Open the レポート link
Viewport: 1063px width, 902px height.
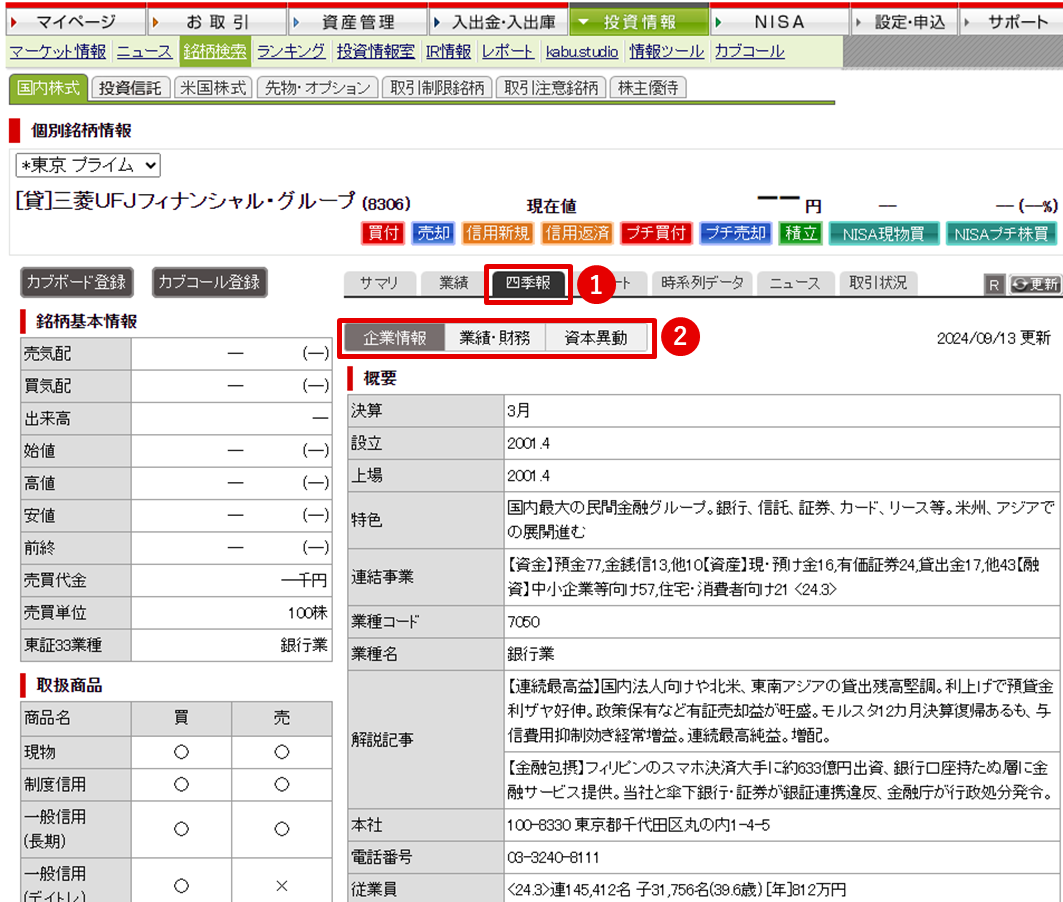tap(507, 52)
